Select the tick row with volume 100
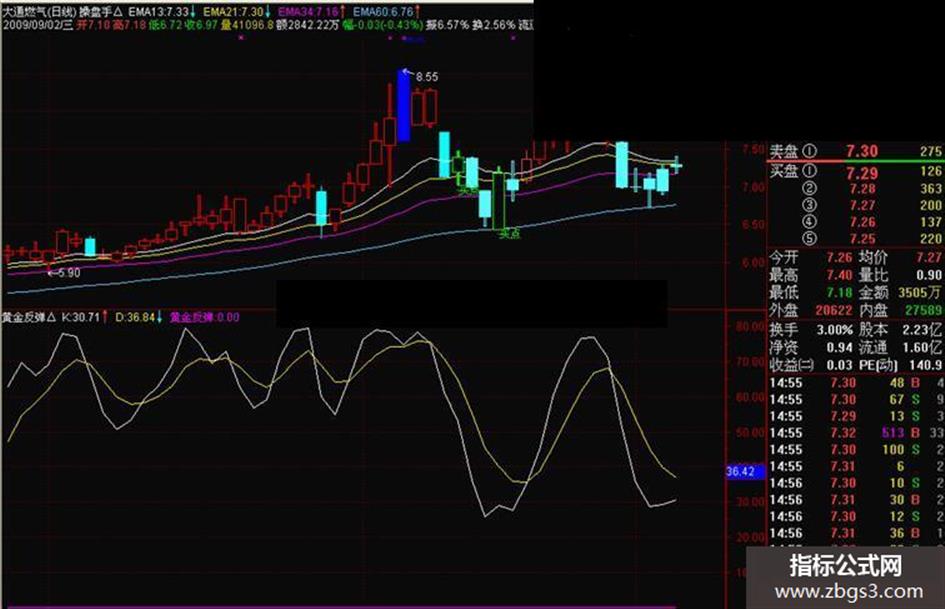Screen dimensions: 945x609 coord(856,450)
